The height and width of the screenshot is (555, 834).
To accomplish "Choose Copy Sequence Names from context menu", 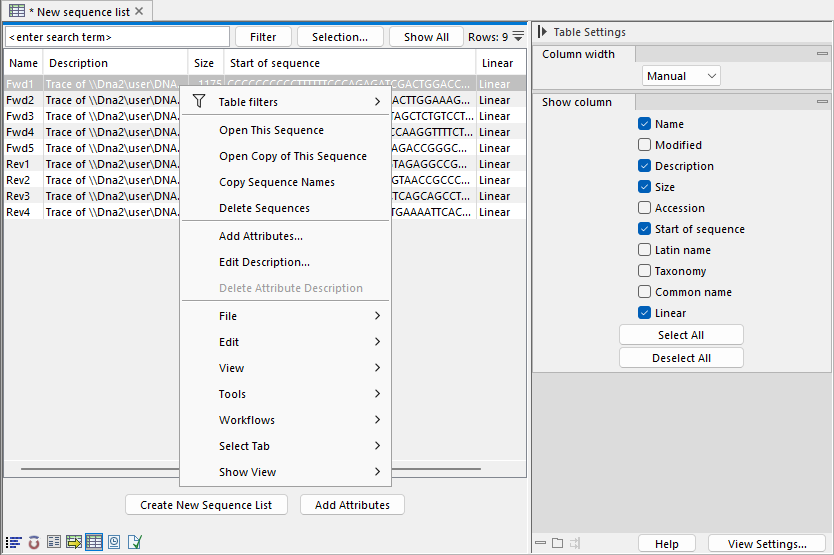I will (x=277, y=182).
